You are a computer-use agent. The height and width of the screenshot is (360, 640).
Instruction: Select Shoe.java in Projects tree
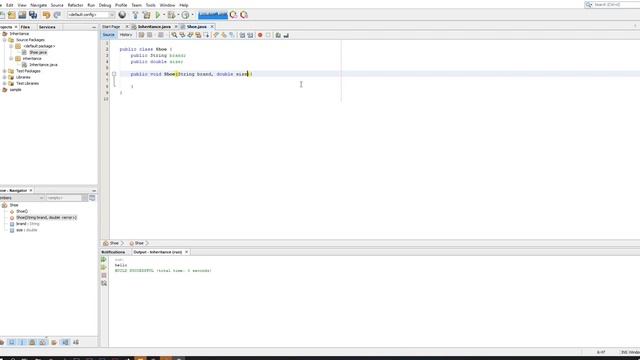[38, 52]
